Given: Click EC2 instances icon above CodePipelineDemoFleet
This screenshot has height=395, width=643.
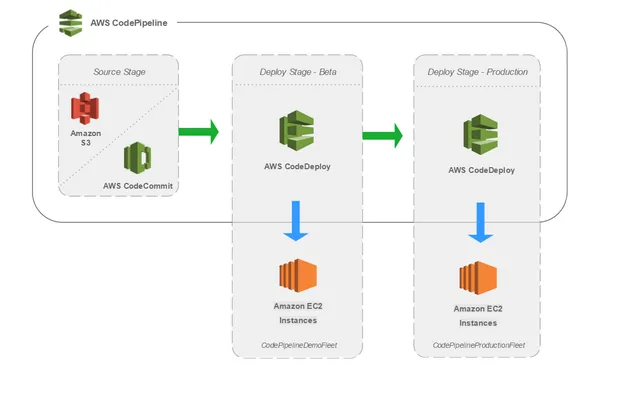Looking at the screenshot, I should [298, 276].
